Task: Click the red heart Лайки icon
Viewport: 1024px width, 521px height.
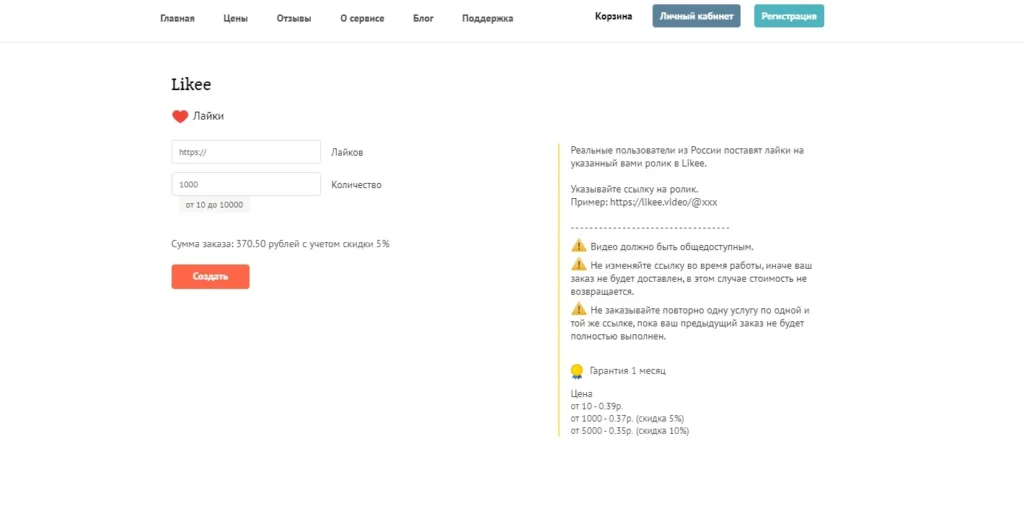Action: [x=180, y=116]
